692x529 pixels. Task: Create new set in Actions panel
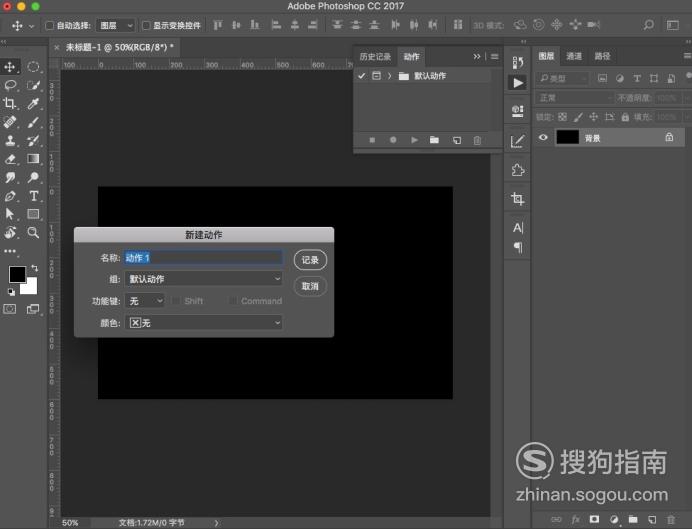click(x=434, y=140)
